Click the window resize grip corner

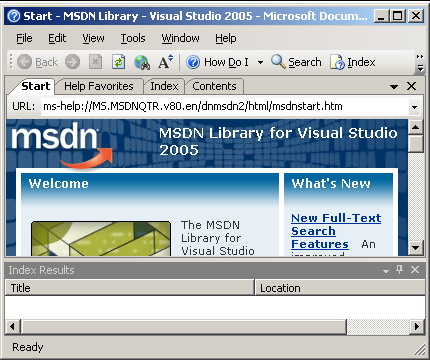click(x=420, y=350)
